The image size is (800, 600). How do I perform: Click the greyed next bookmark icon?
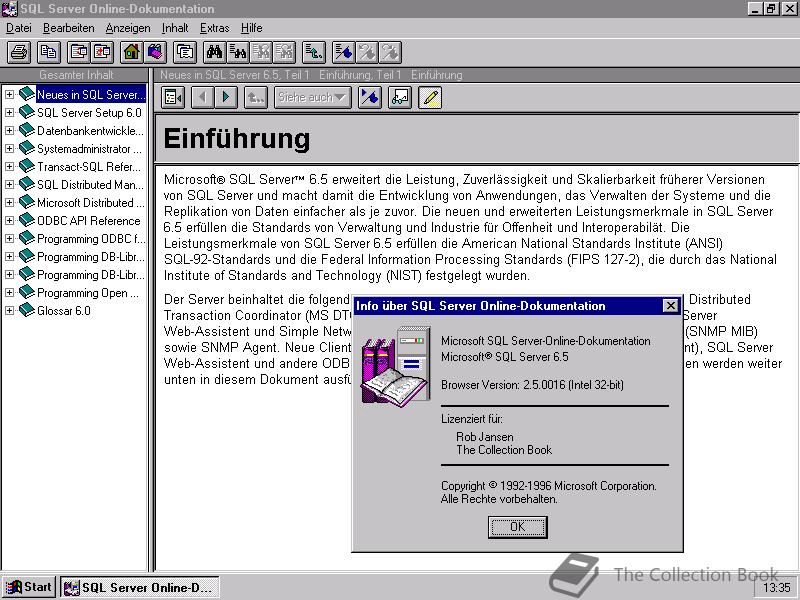point(390,52)
